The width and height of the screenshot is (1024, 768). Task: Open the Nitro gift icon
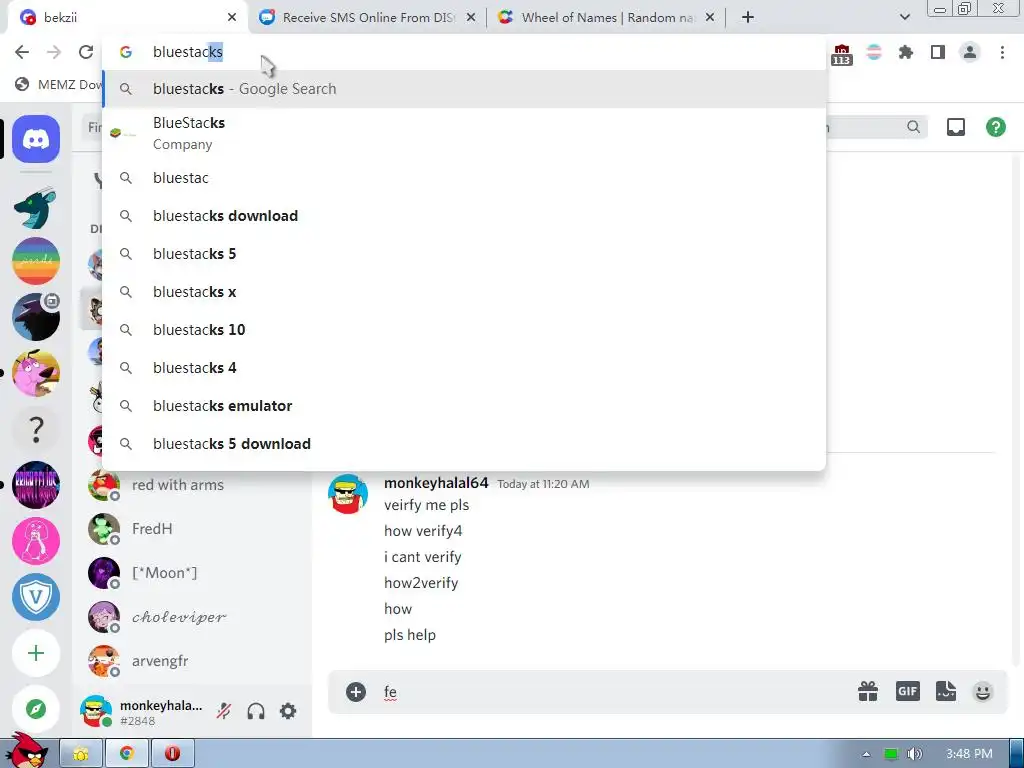tap(868, 691)
